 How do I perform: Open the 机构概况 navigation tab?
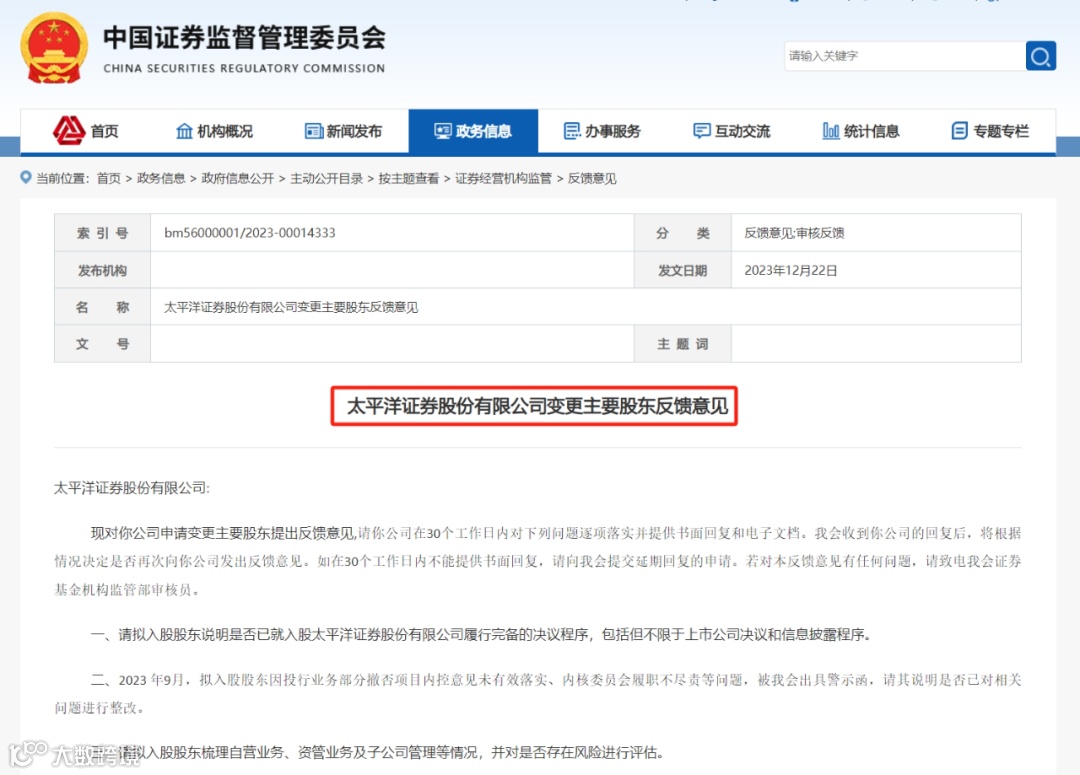point(214,131)
